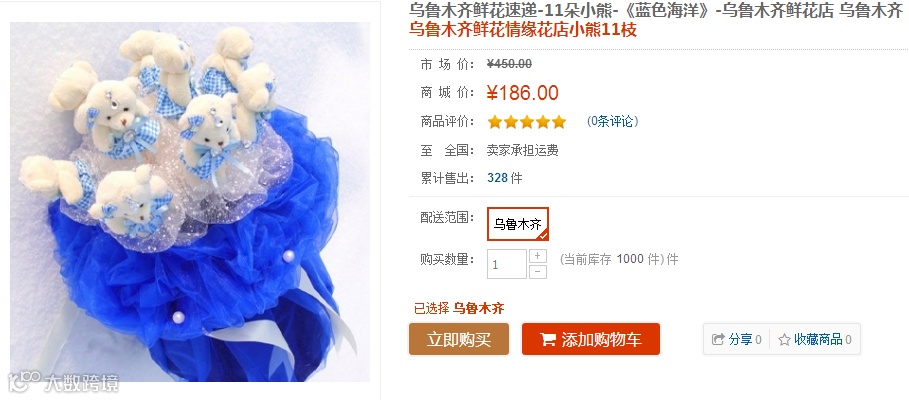Click the 分享 share text

coord(740,340)
